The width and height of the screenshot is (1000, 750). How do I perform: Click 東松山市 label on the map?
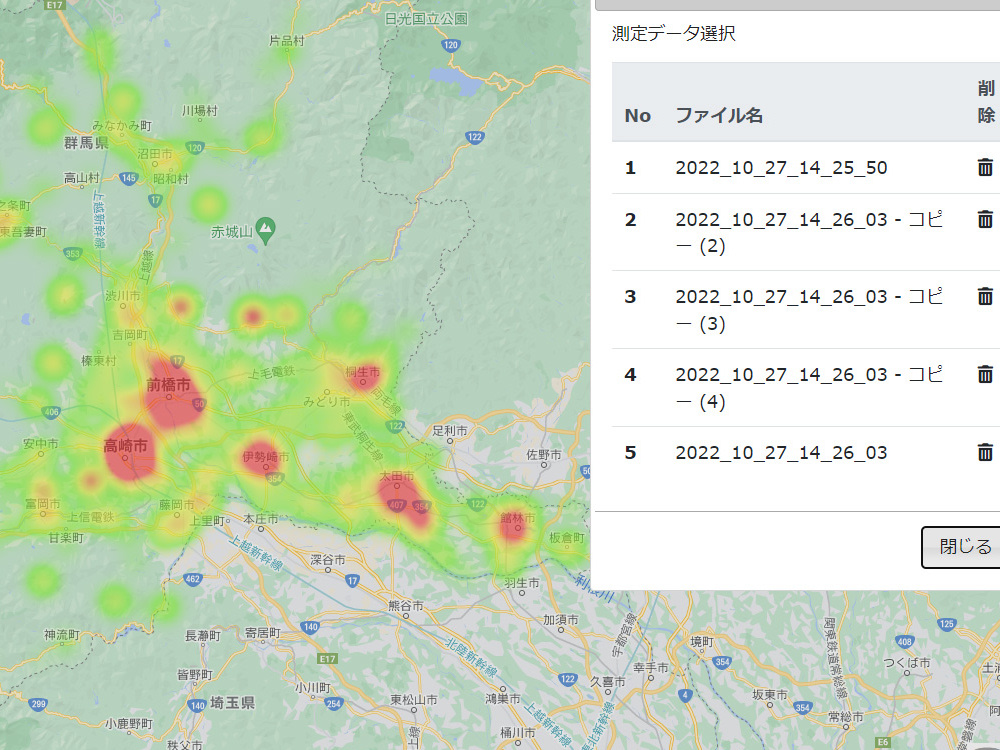pyautogui.click(x=414, y=699)
